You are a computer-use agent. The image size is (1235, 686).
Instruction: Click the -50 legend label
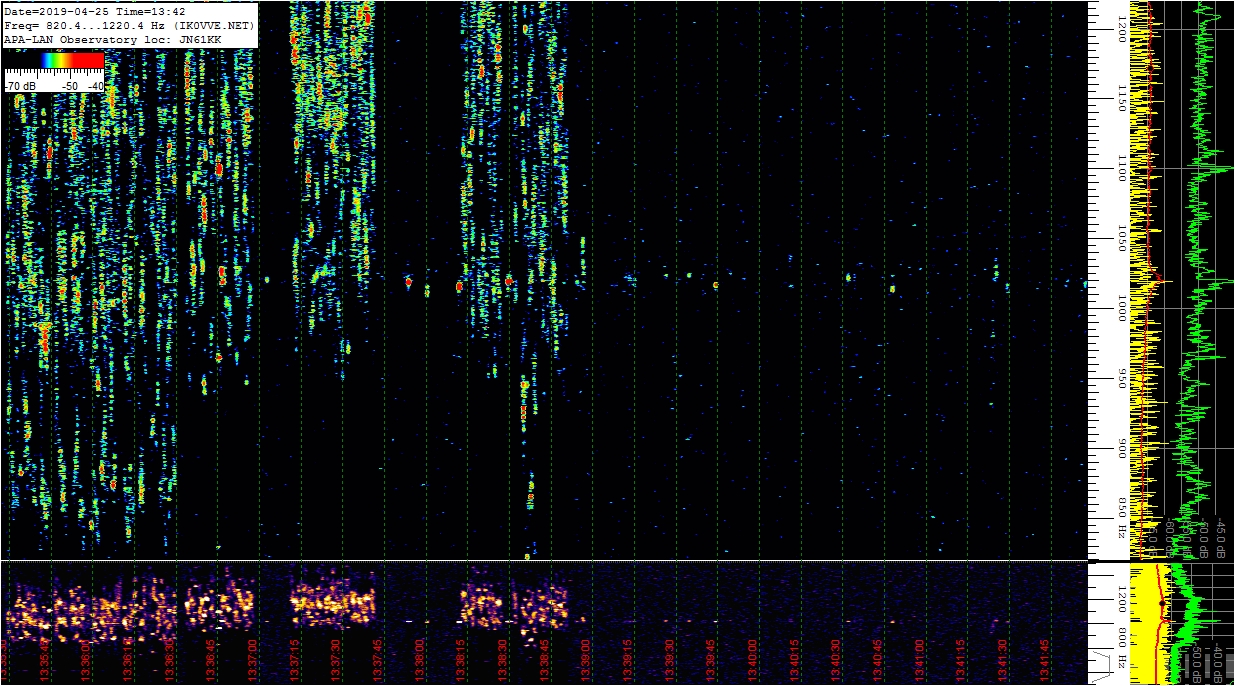(71, 87)
